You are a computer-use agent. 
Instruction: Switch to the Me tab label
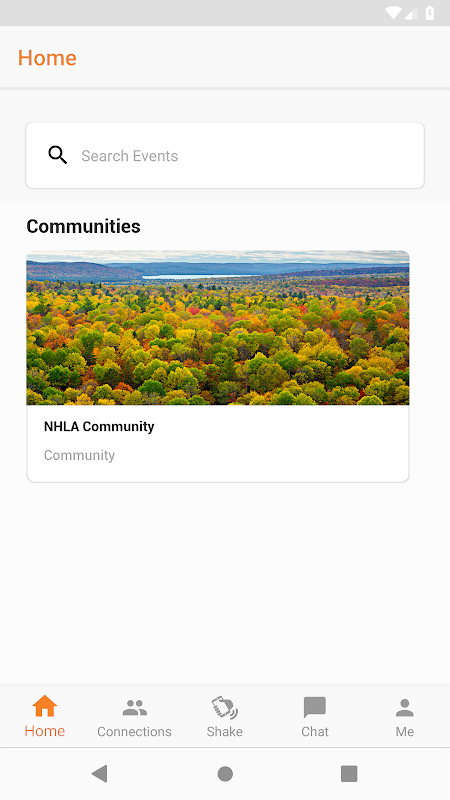[405, 731]
